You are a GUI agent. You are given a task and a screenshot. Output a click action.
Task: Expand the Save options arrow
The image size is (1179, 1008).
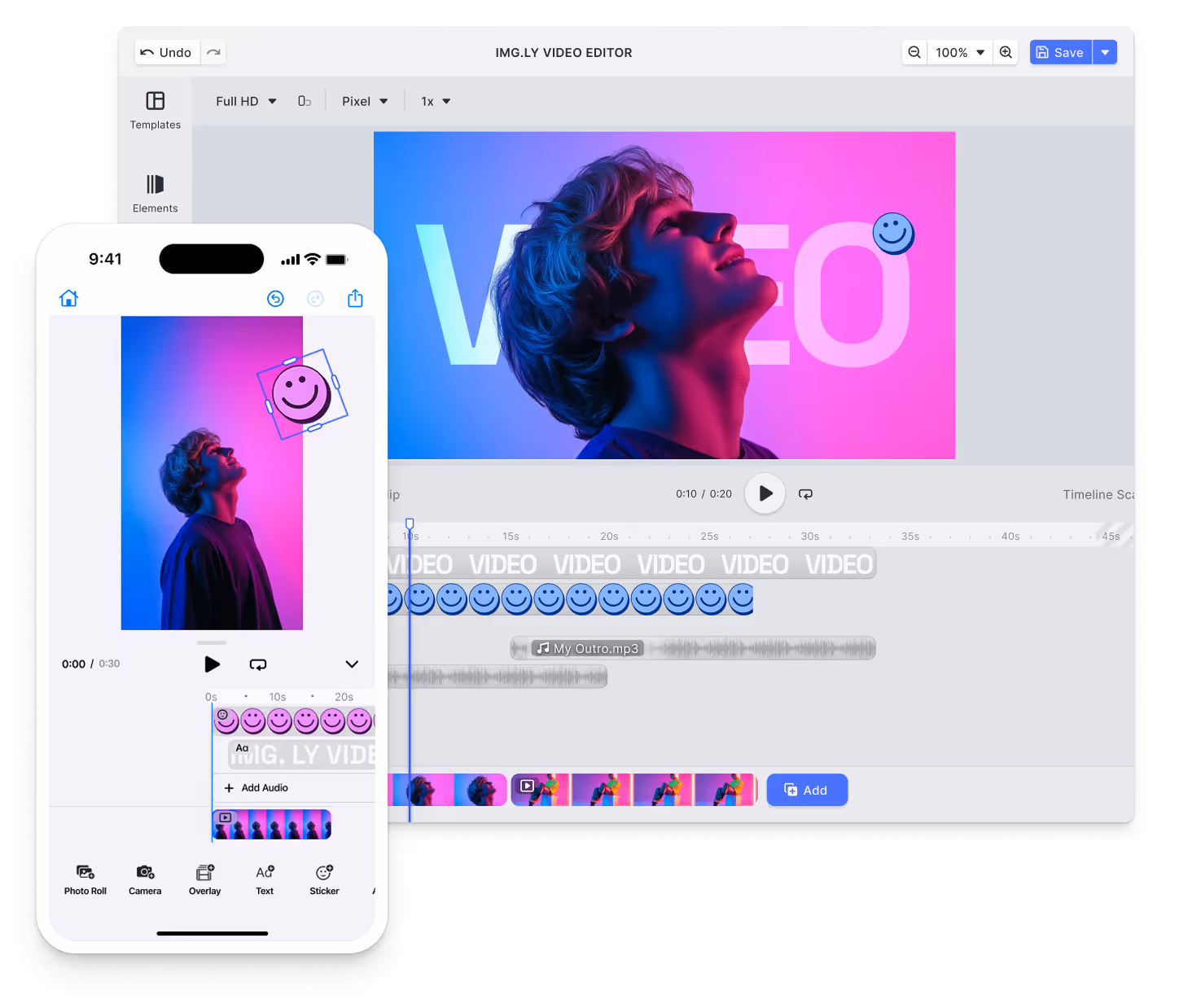point(1105,52)
